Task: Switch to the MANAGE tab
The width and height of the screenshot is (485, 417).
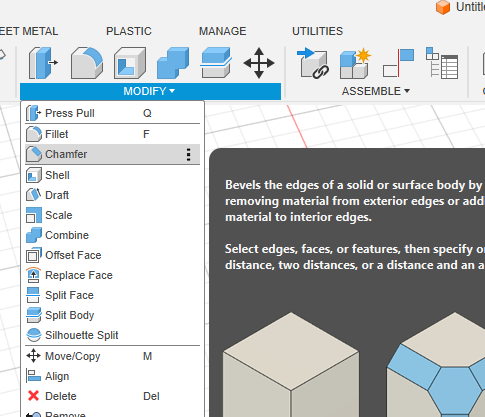Action: click(222, 31)
